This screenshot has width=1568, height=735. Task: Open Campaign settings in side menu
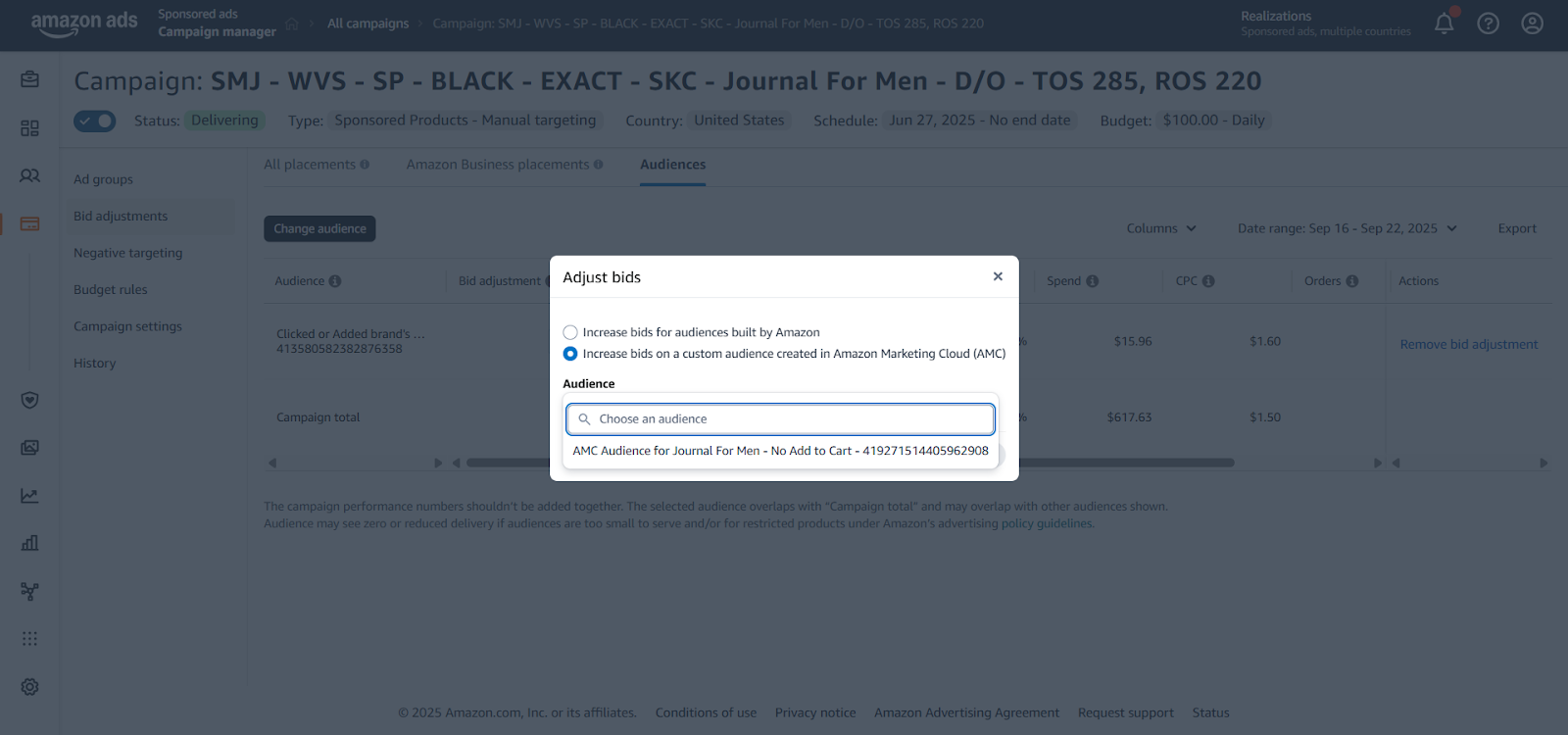[x=127, y=326]
